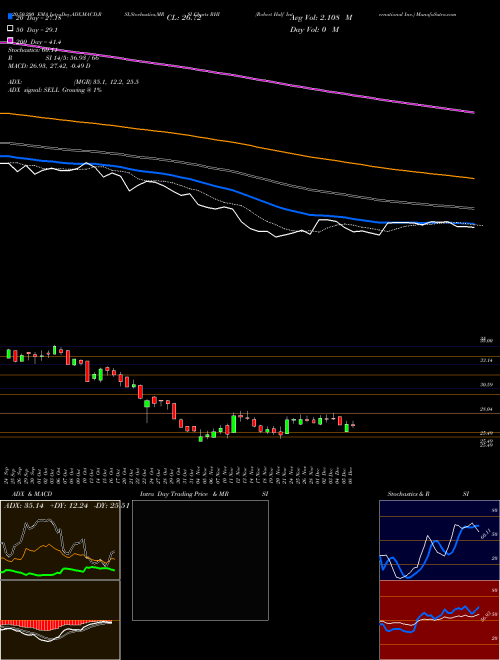500x660 pixels.
Task: Click the 28.04 price axis label
Action: pyautogui.click(x=486, y=409)
